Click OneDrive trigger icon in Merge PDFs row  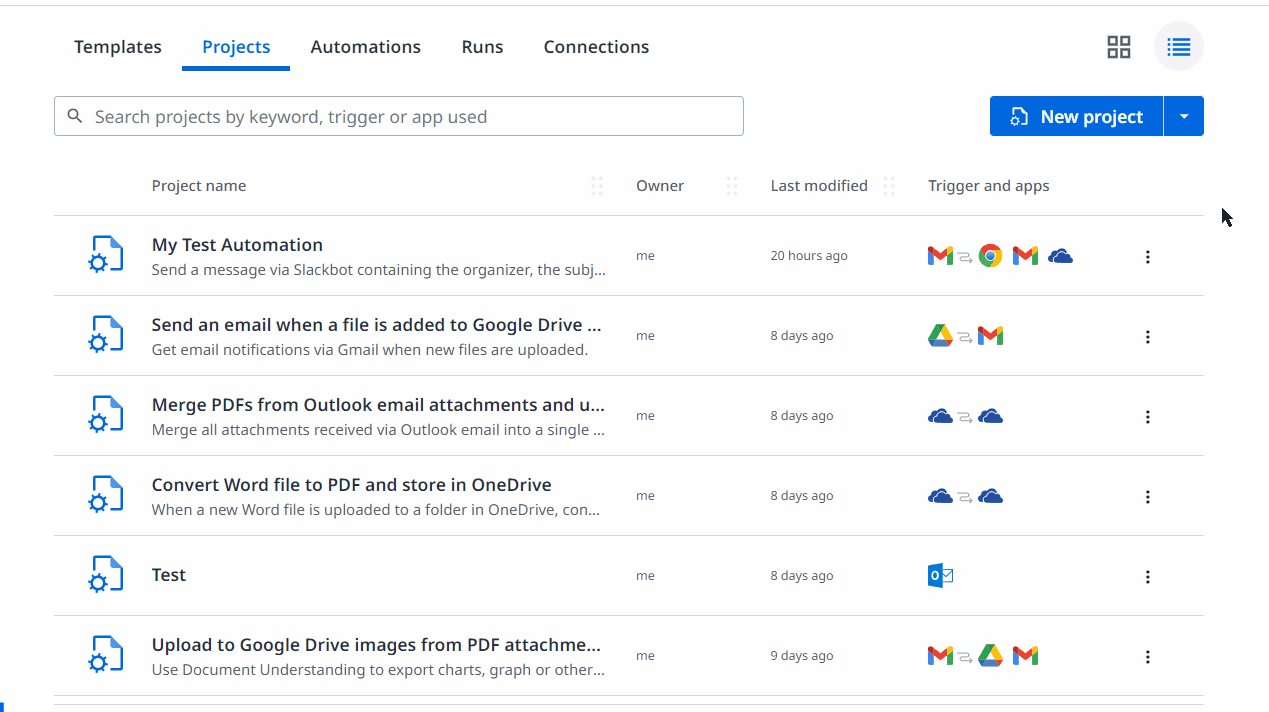pos(940,416)
